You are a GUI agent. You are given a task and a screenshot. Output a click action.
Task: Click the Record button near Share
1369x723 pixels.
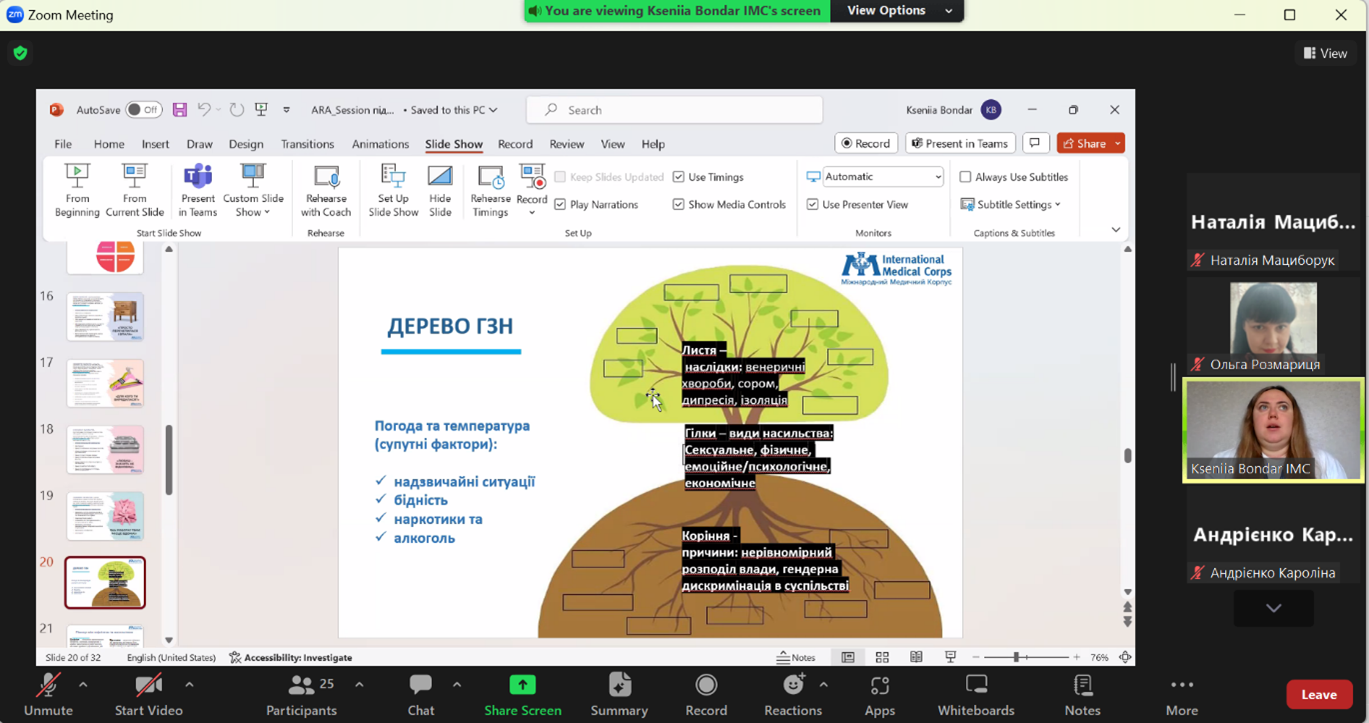[x=866, y=143]
